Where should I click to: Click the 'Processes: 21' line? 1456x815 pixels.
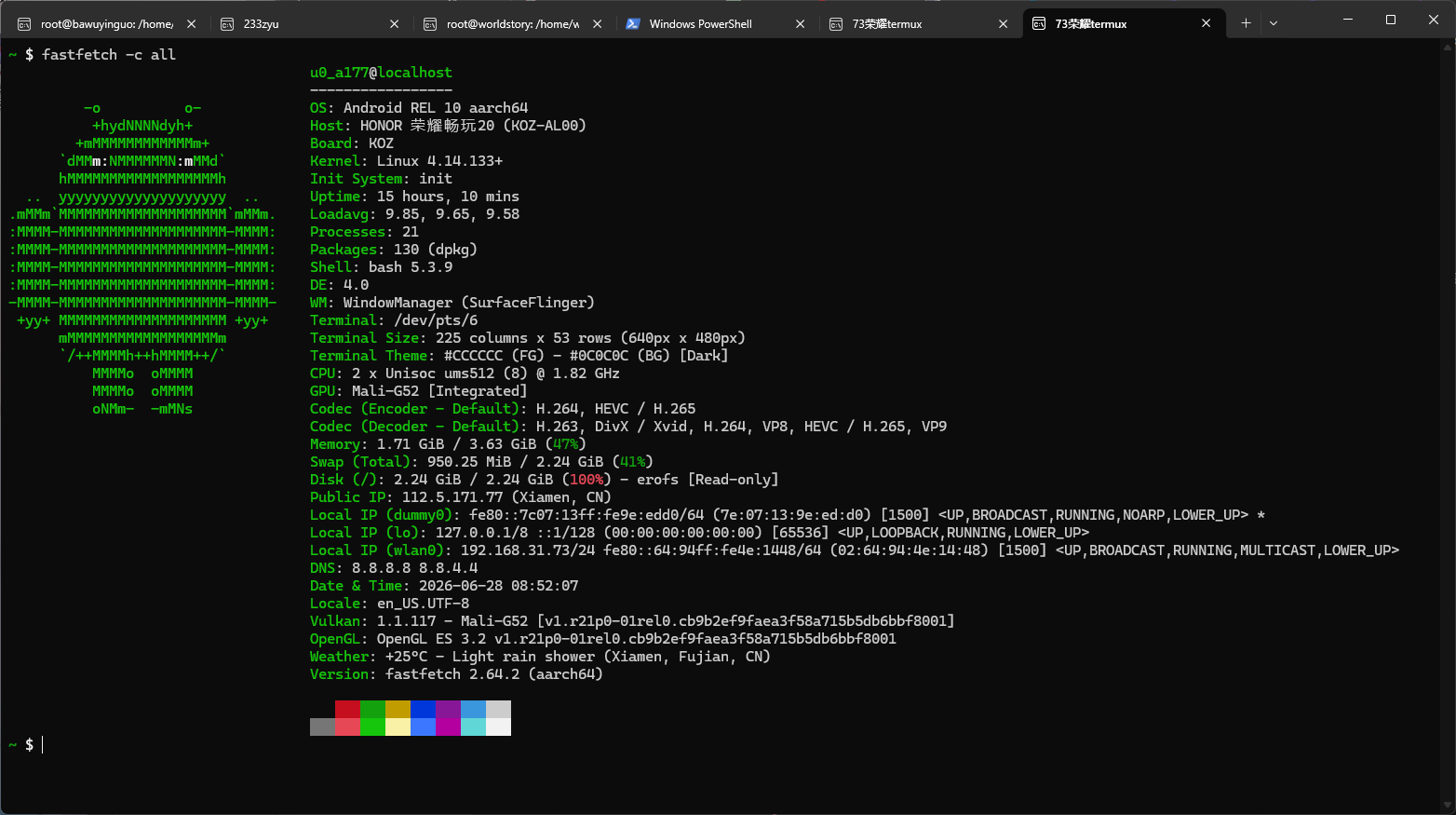[364, 232]
